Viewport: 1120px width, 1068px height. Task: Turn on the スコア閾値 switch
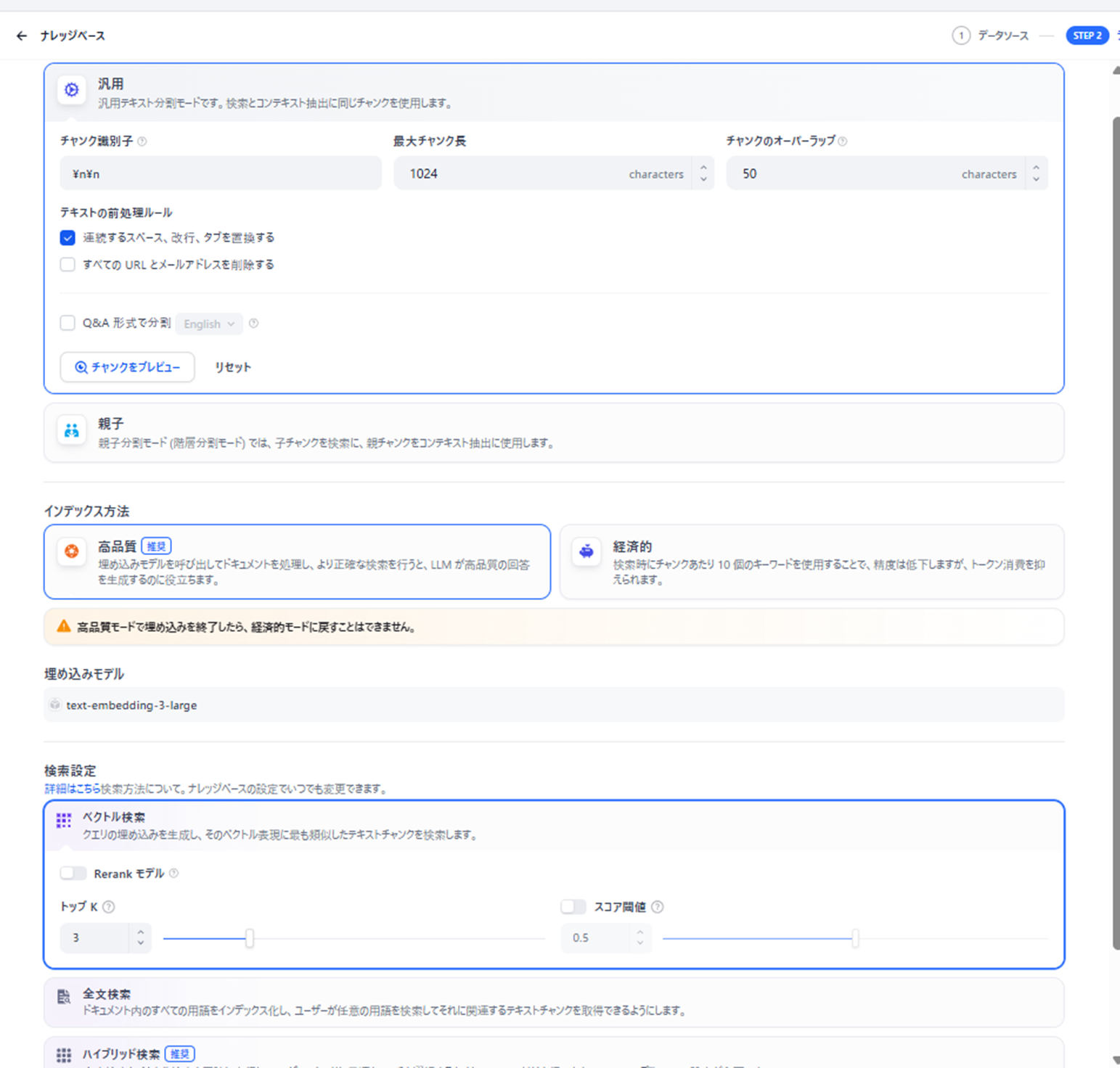(573, 907)
